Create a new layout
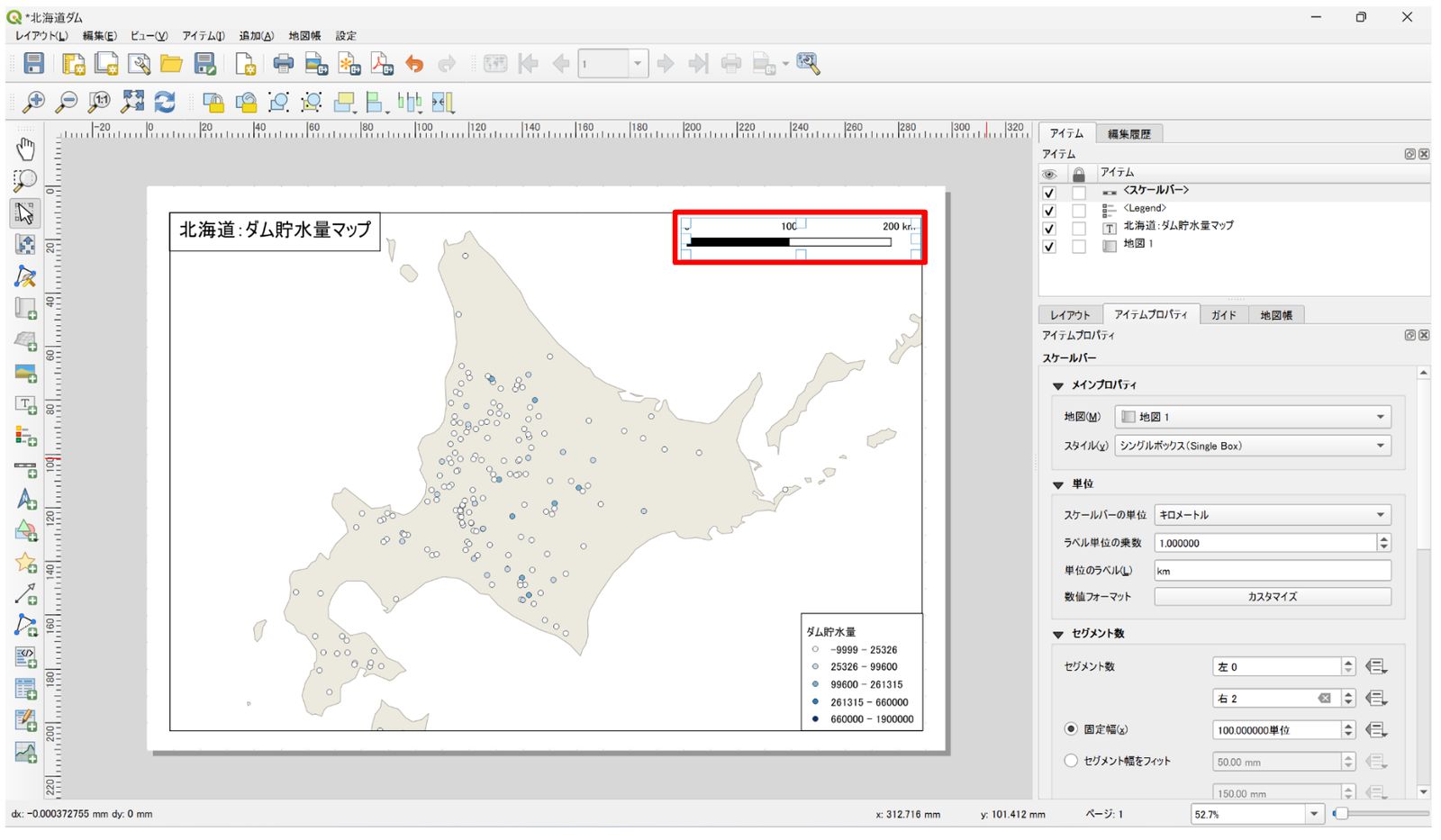1441x840 pixels. (74, 63)
